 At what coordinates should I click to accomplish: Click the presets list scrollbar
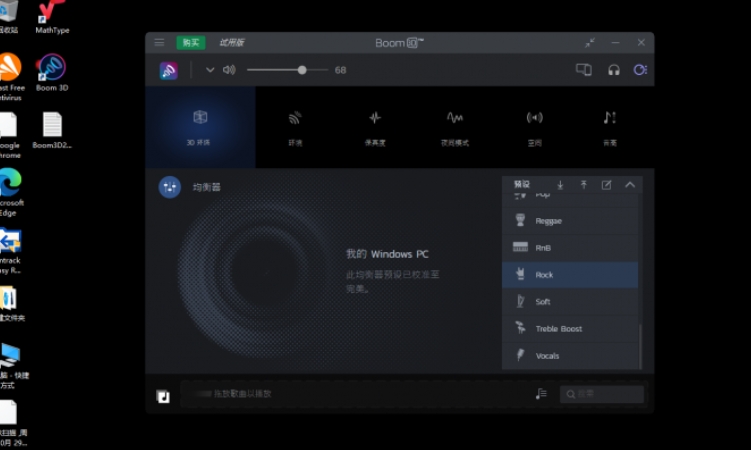click(640, 347)
